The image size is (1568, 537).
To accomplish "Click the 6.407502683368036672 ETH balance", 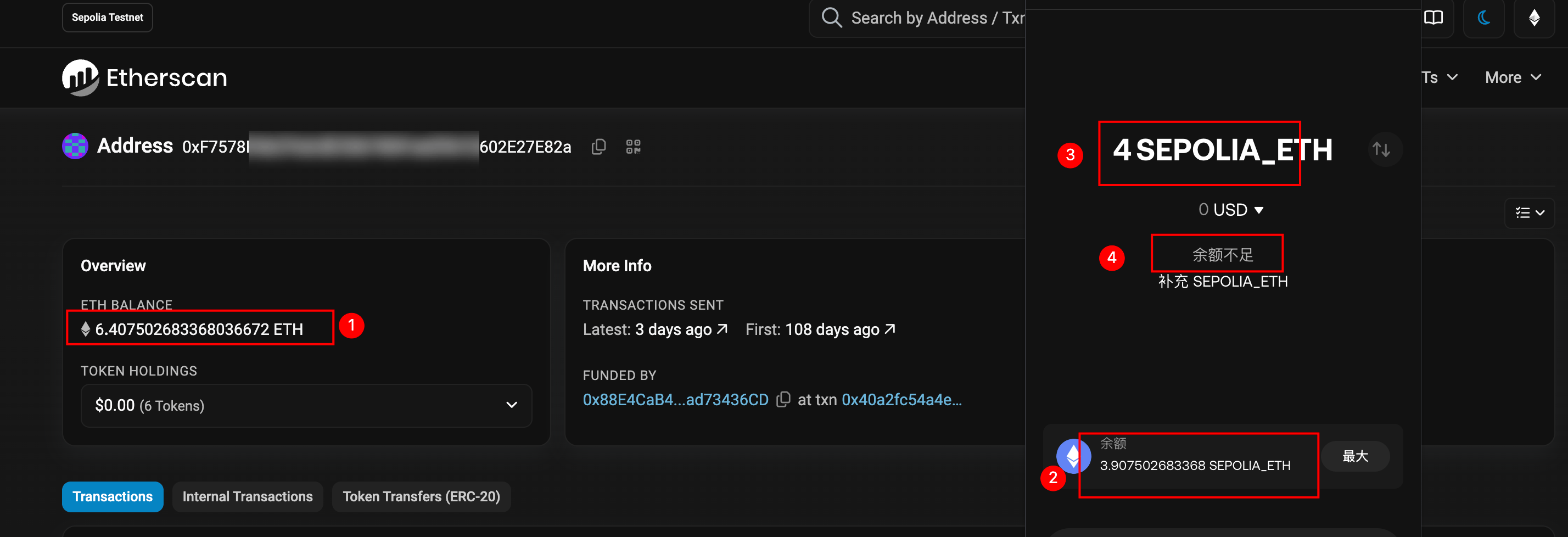I will [x=199, y=329].
